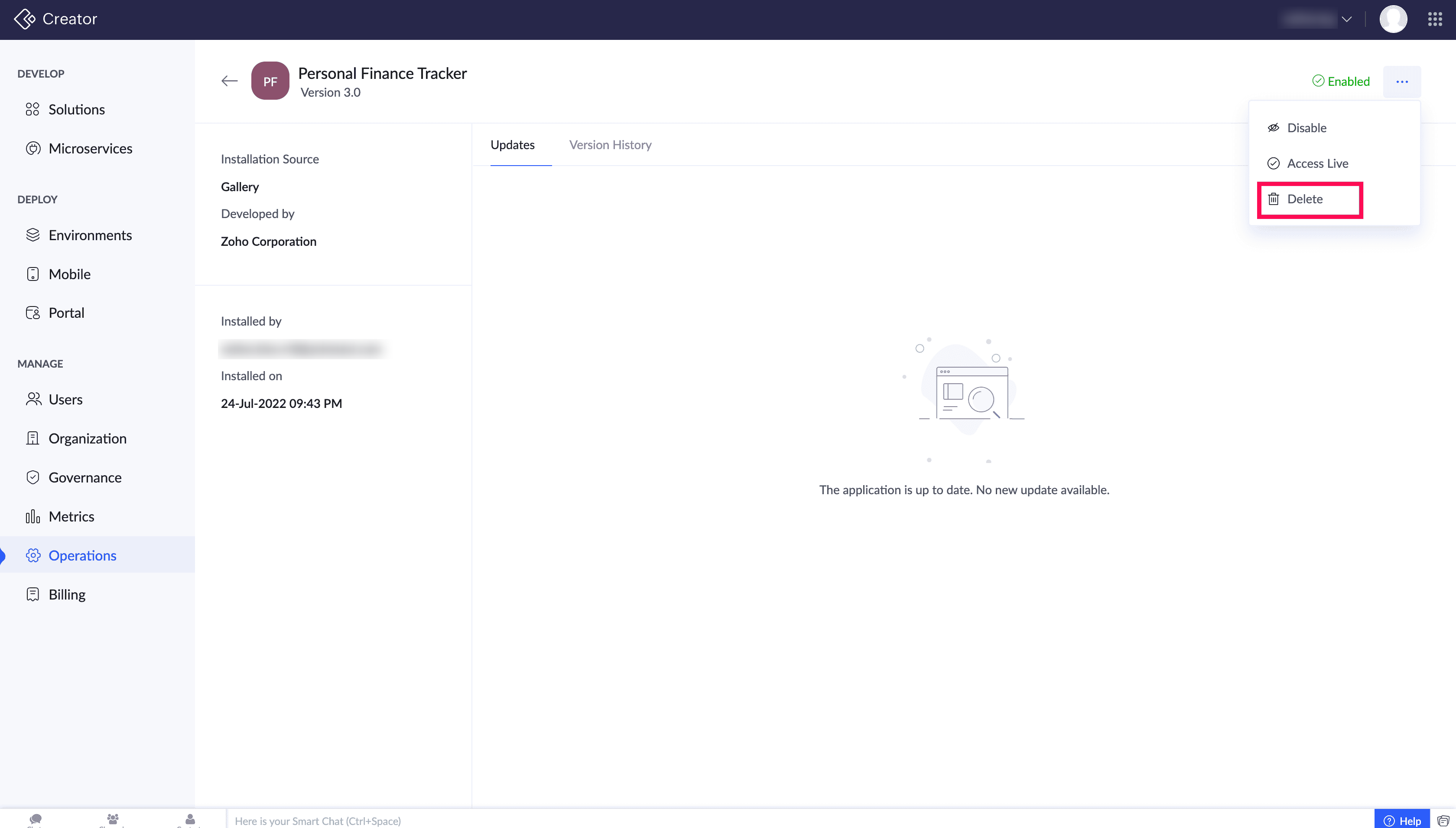Open the Solutions section
This screenshot has width=1456, height=828.
(x=76, y=109)
